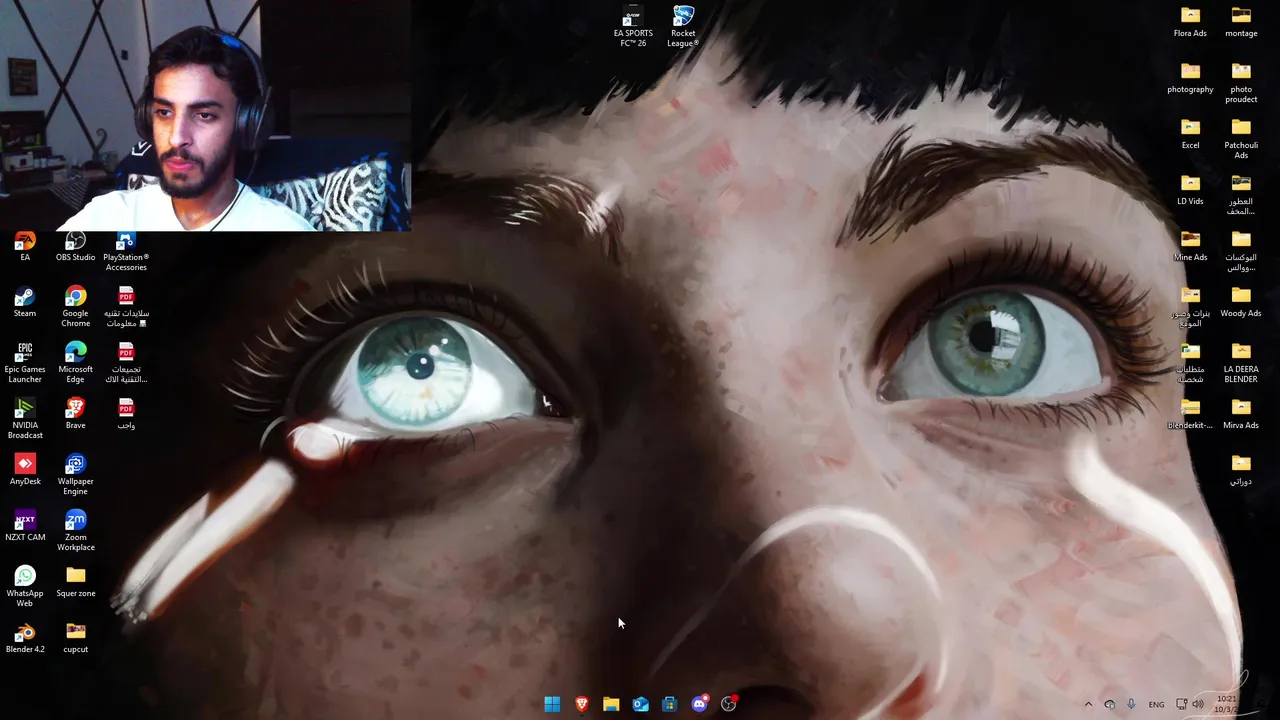Image resolution: width=1280 pixels, height=720 pixels.
Task: Expand the hidden system tray icons
Action: [x=1088, y=704]
